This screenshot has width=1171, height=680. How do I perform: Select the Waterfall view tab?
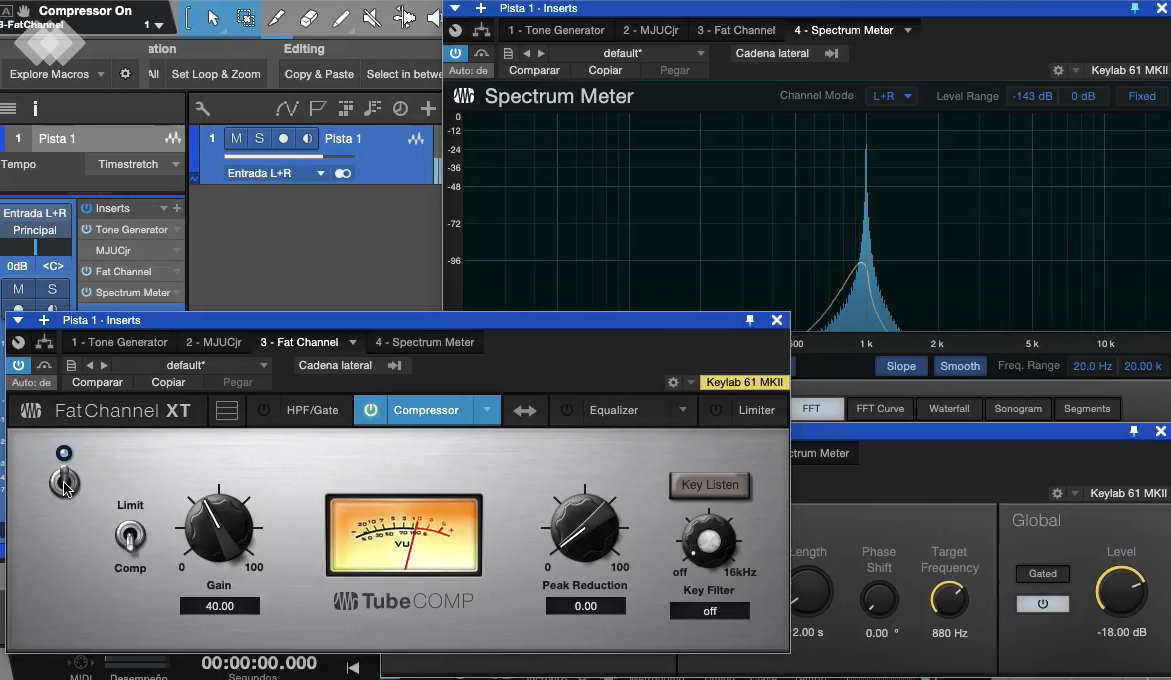click(949, 408)
